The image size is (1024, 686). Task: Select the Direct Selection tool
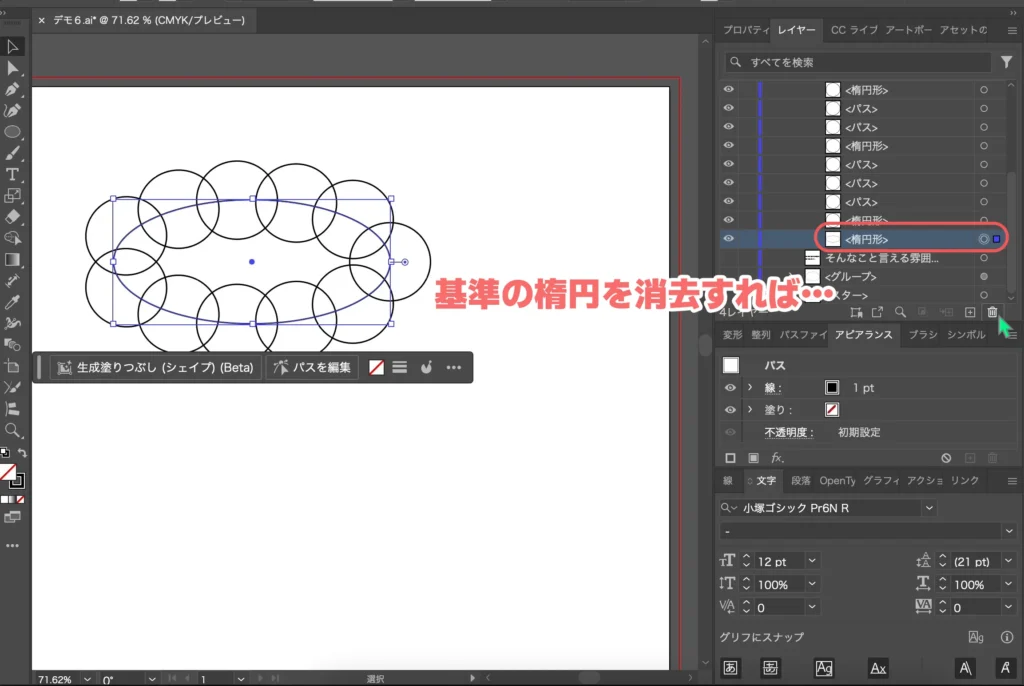point(13,68)
